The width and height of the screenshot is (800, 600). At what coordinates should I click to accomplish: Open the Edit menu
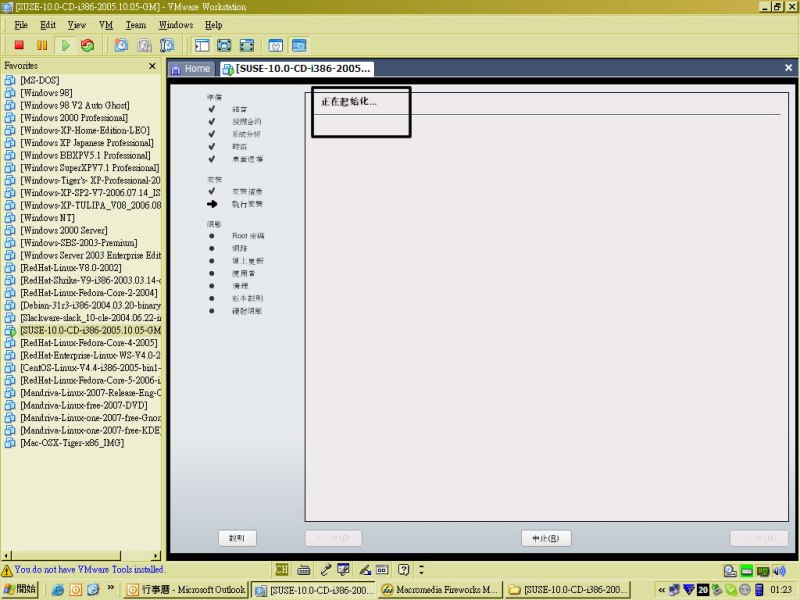tap(48, 25)
